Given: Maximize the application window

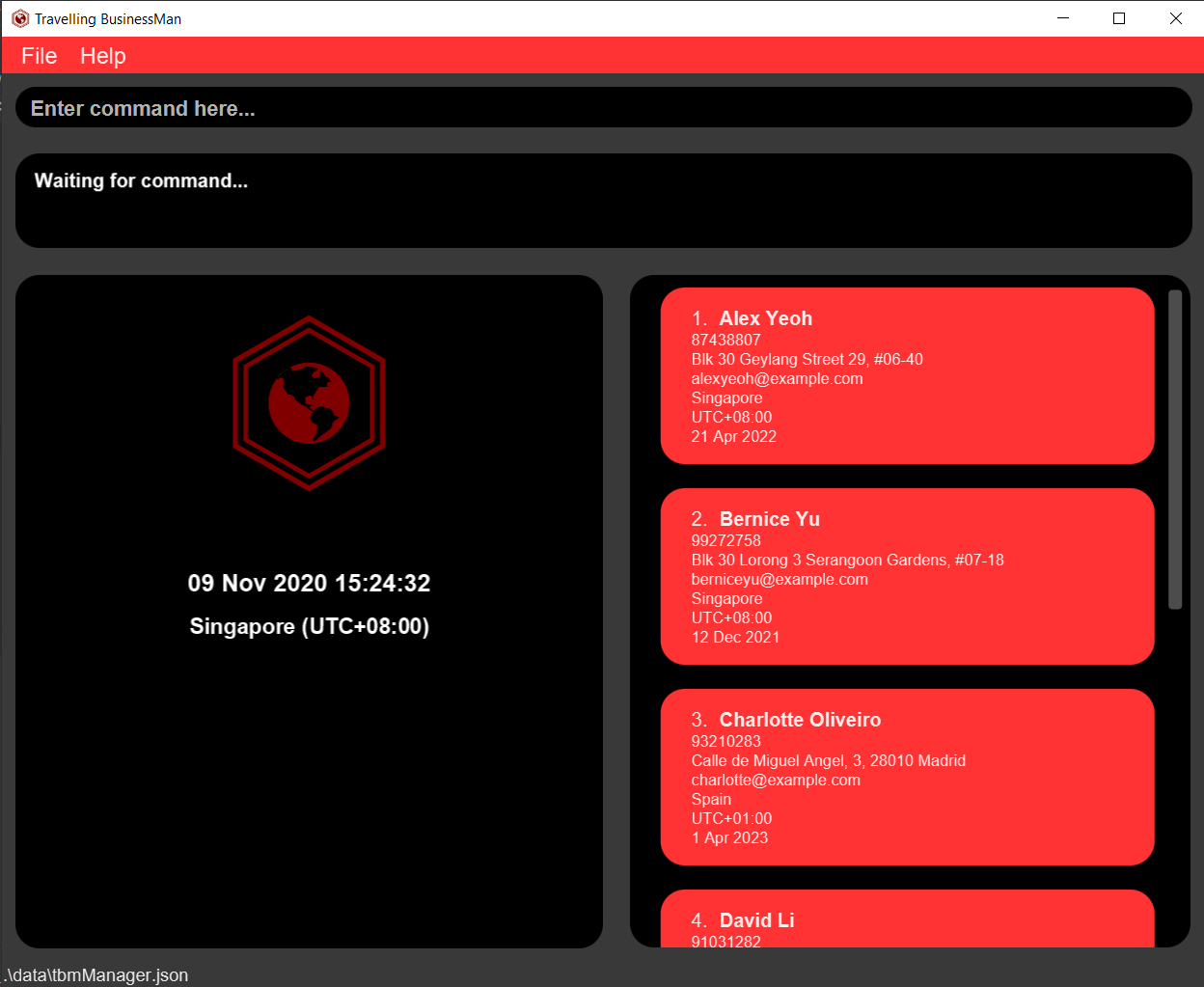Looking at the screenshot, I should pyautogui.click(x=1119, y=18).
